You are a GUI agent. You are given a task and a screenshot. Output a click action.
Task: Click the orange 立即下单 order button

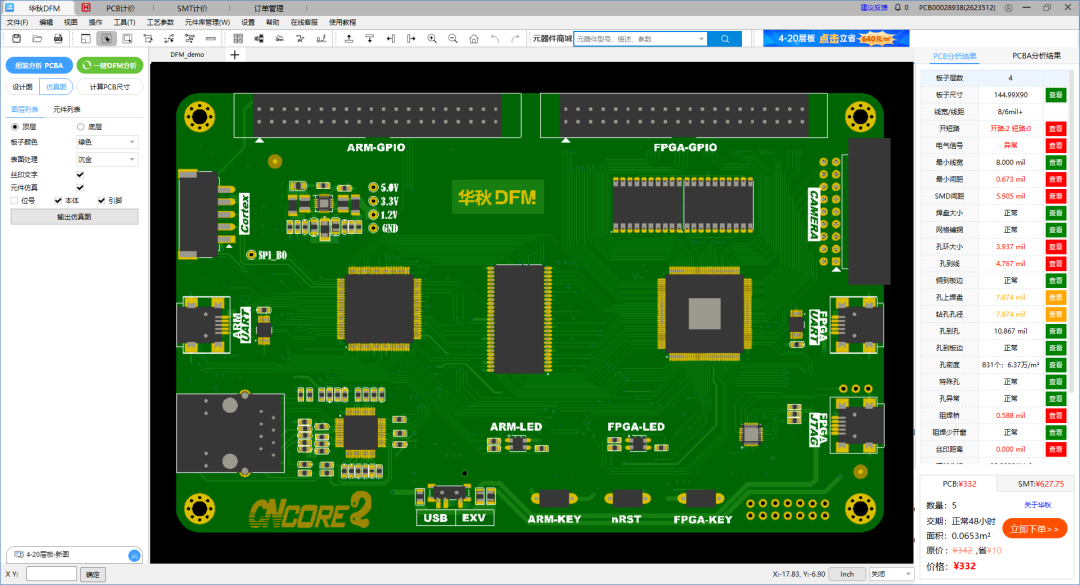(1034, 528)
